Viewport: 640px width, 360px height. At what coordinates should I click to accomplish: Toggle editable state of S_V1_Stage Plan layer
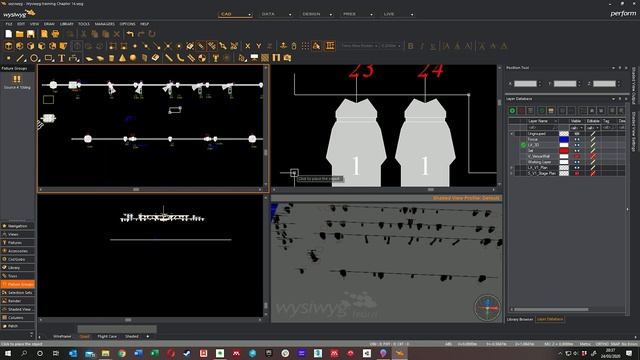click(593, 173)
